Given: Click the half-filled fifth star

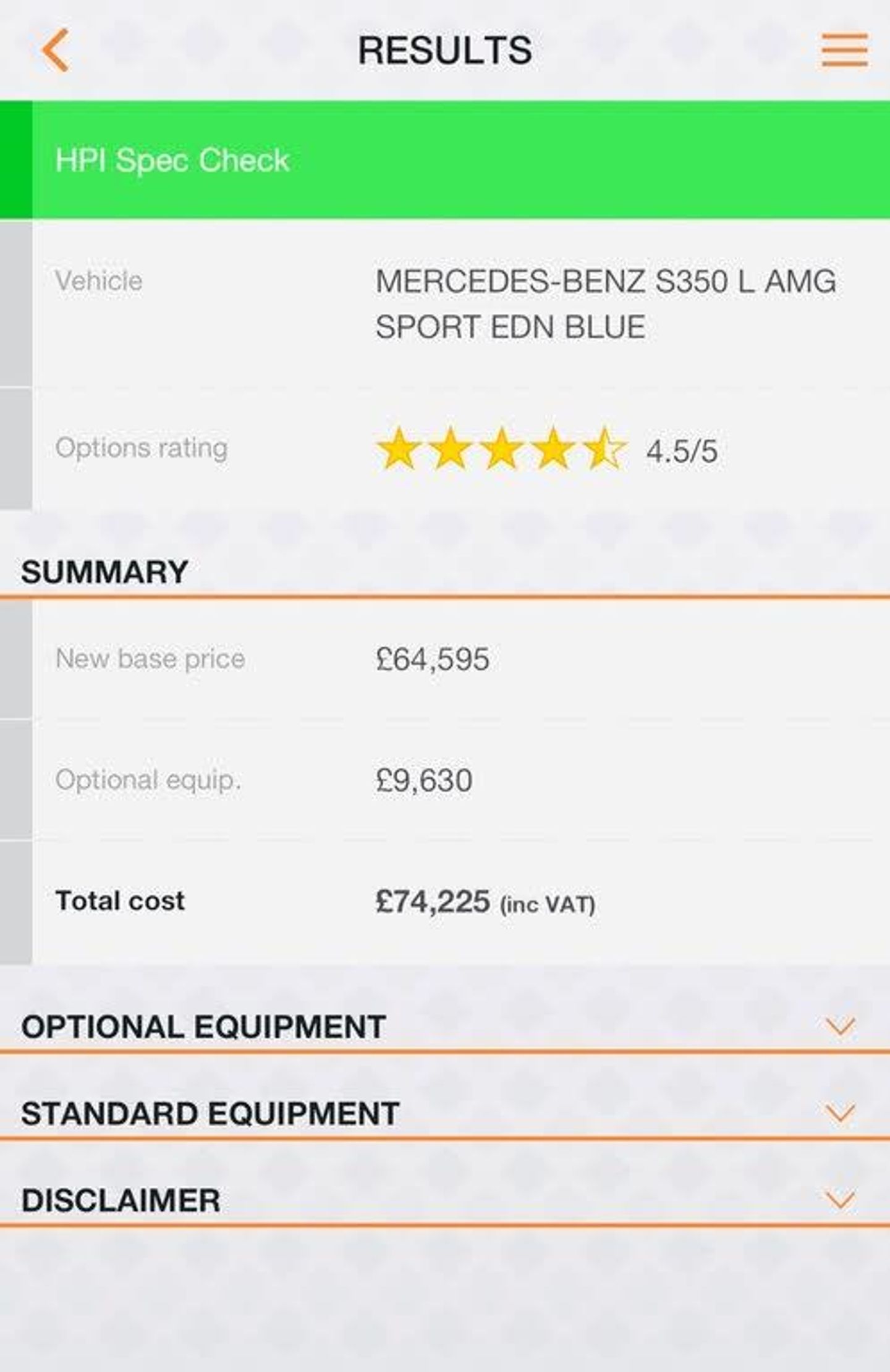Looking at the screenshot, I should tap(604, 449).
